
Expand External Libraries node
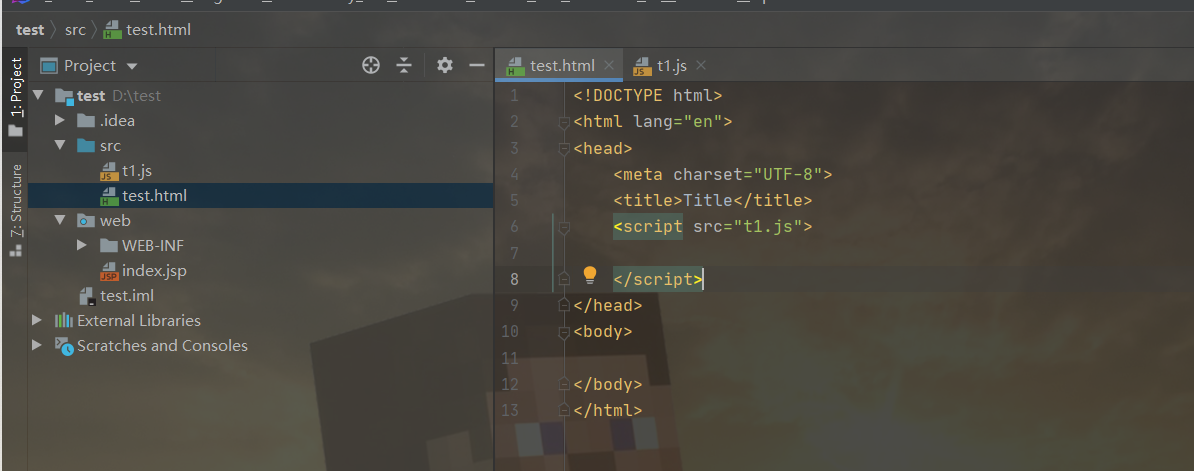pos(37,320)
